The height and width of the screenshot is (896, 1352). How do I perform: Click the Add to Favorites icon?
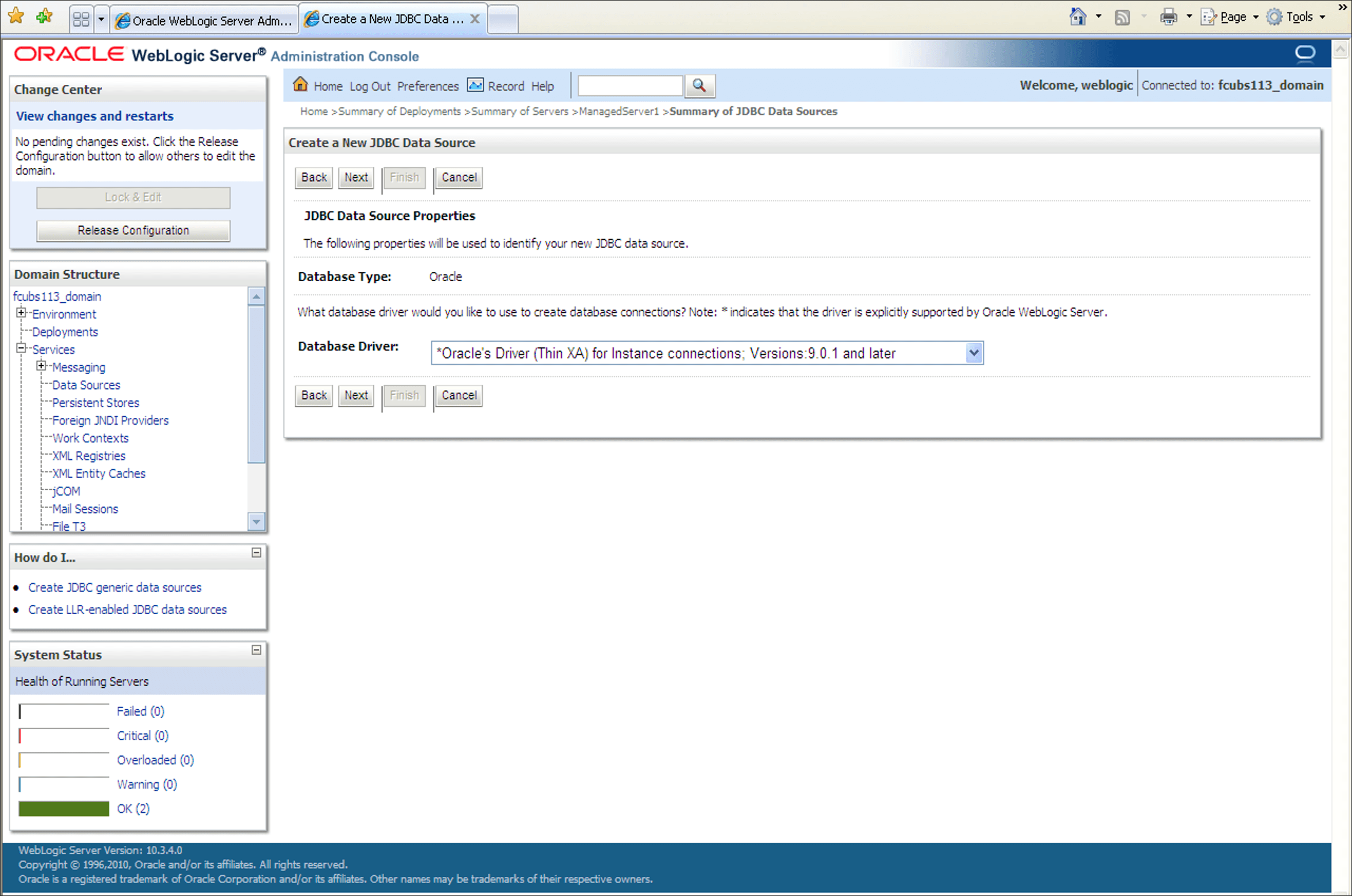click(44, 16)
